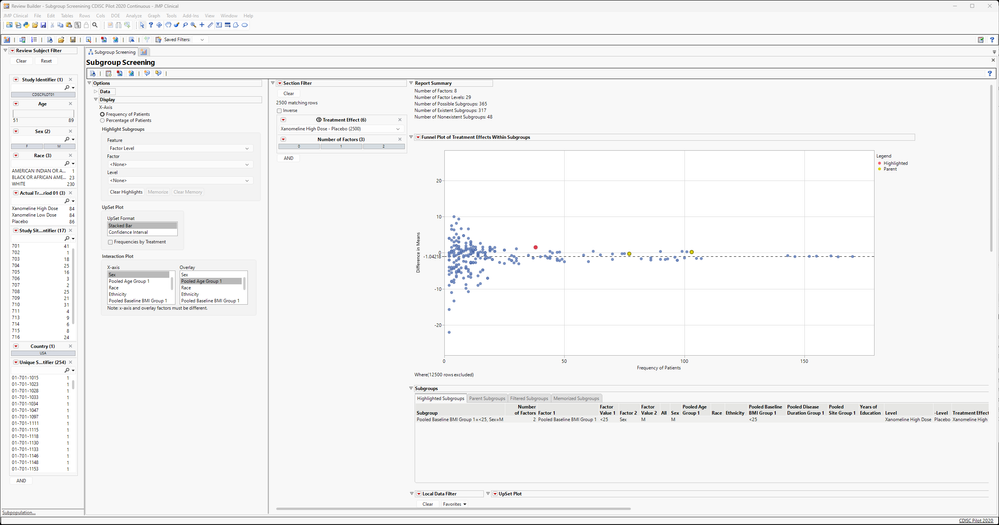Select Percentage of Patients radio button

click(102, 121)
